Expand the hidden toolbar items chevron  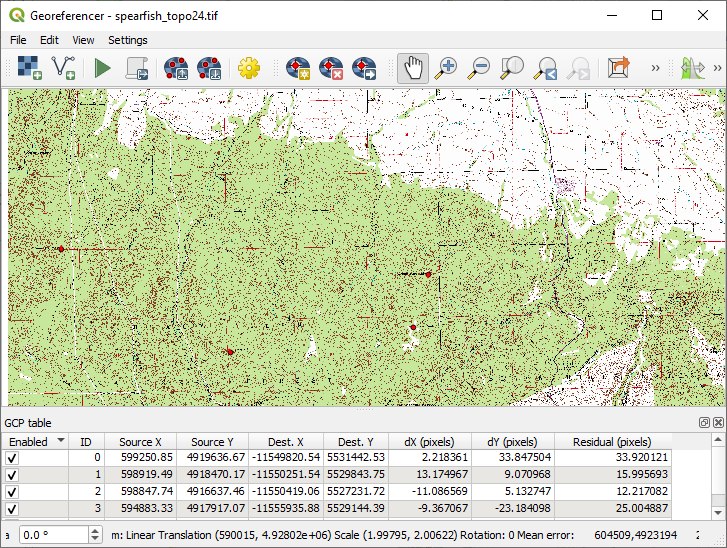tap(656, 68)
